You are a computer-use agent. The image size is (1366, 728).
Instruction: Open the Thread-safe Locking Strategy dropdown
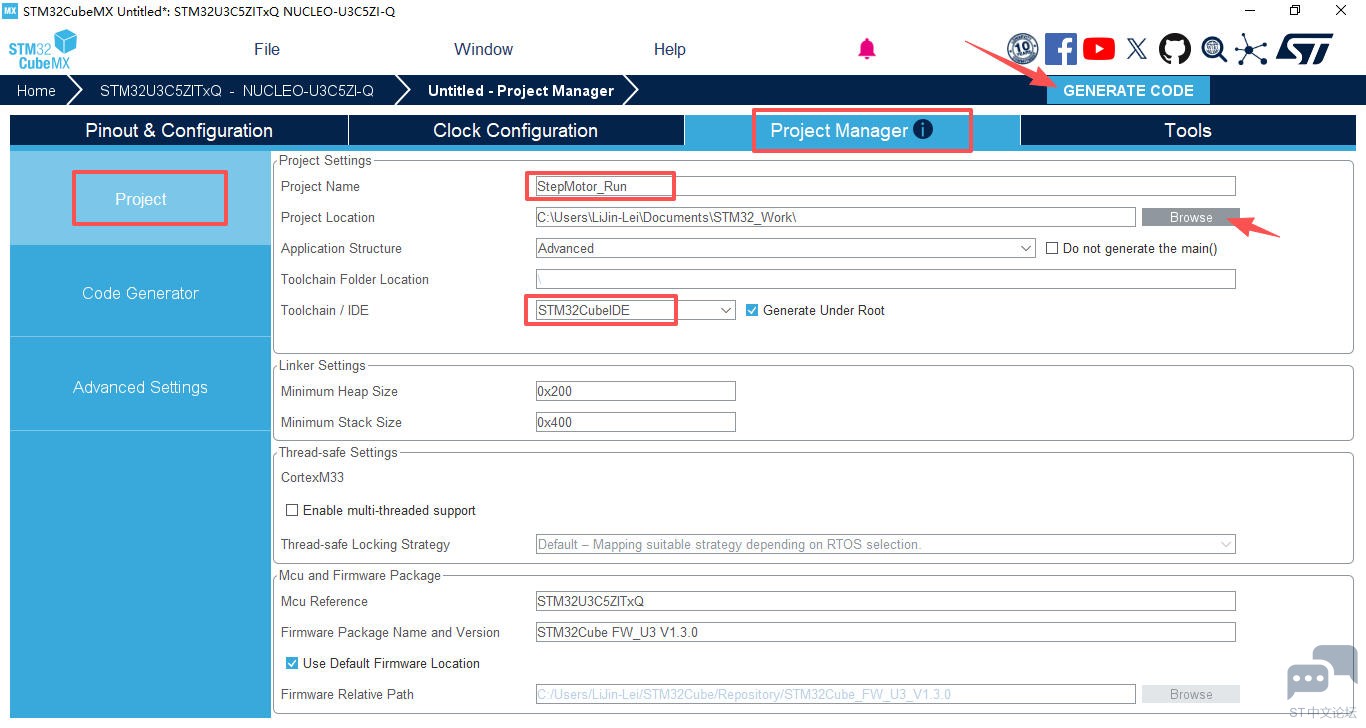click(886, 544)
